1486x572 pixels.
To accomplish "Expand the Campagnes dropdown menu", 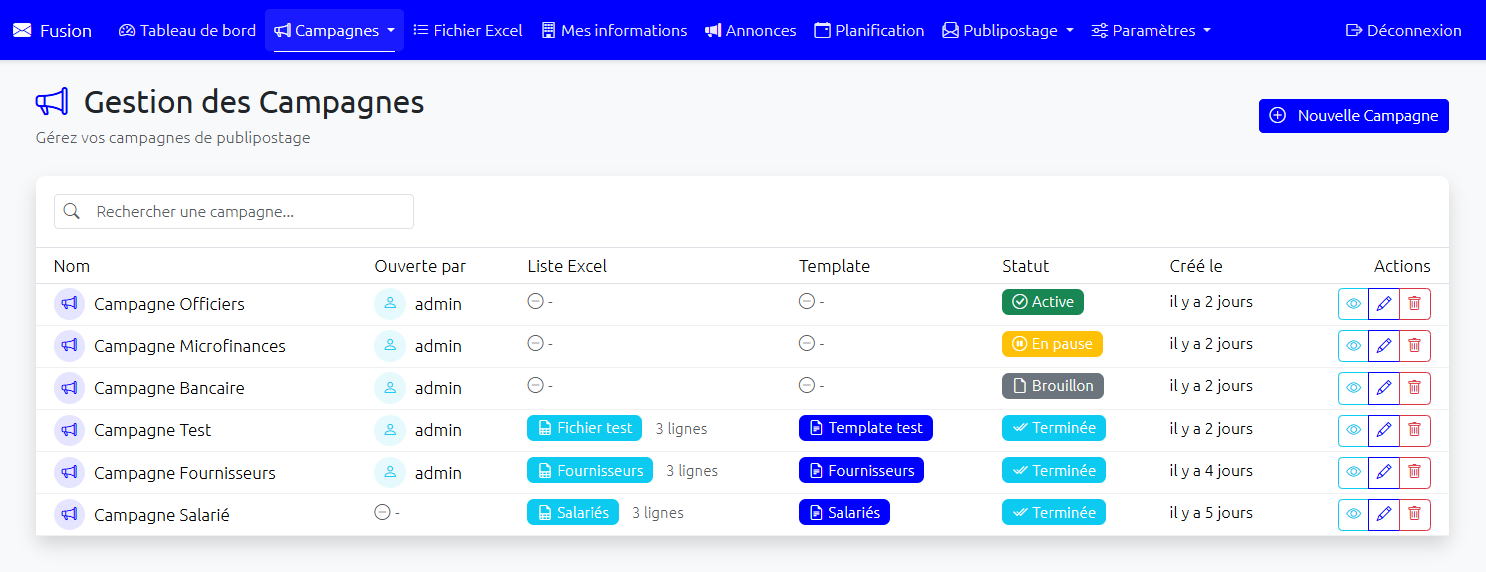I will (334, 30).
